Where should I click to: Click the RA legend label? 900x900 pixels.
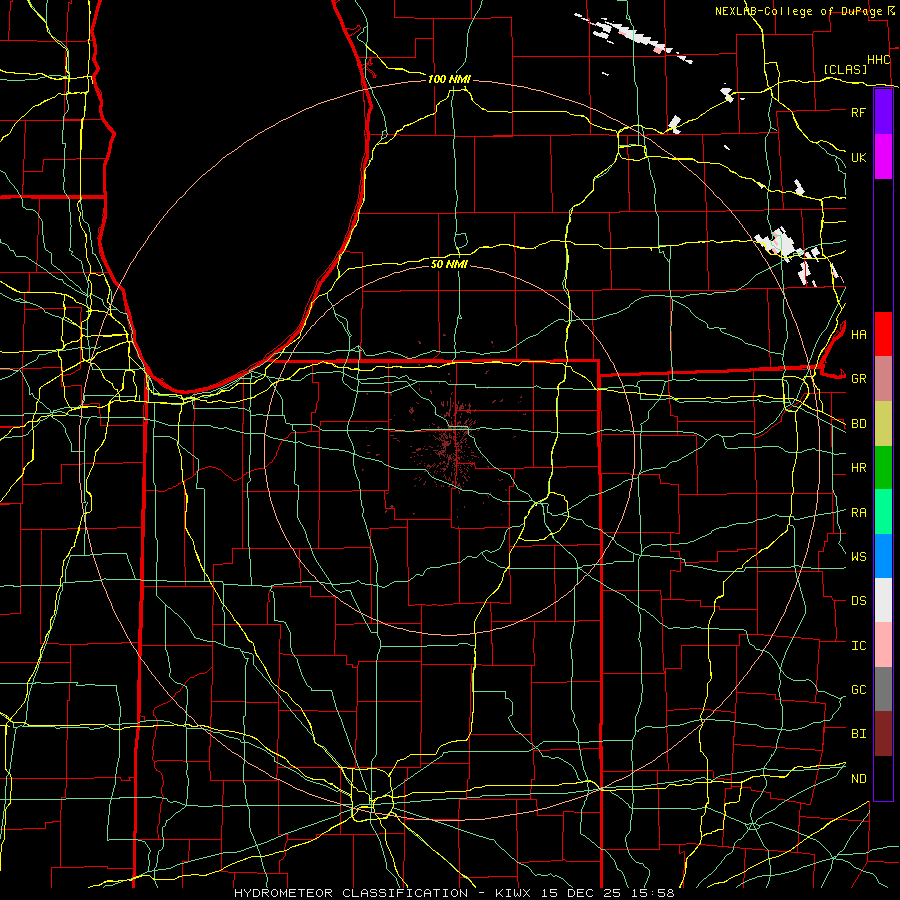tap(858, 513)
